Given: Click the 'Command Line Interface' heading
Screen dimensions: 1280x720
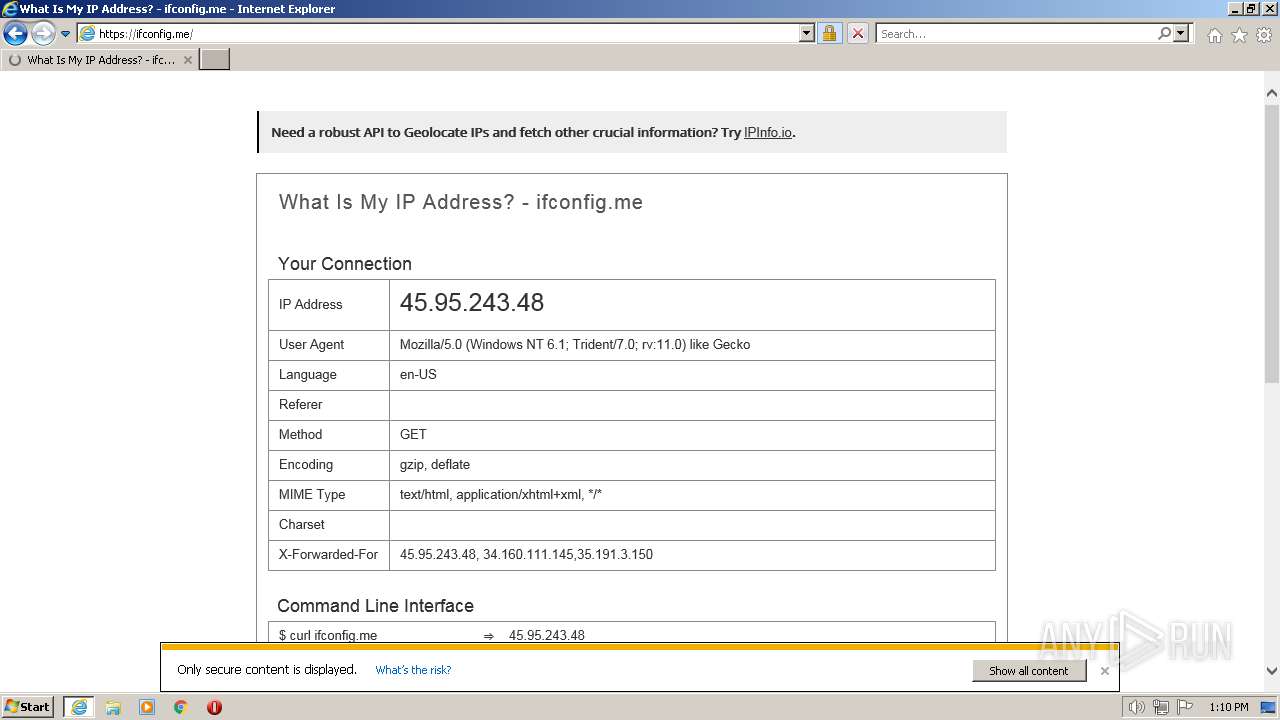Looking at the screenshot, I should click(375, 606).
